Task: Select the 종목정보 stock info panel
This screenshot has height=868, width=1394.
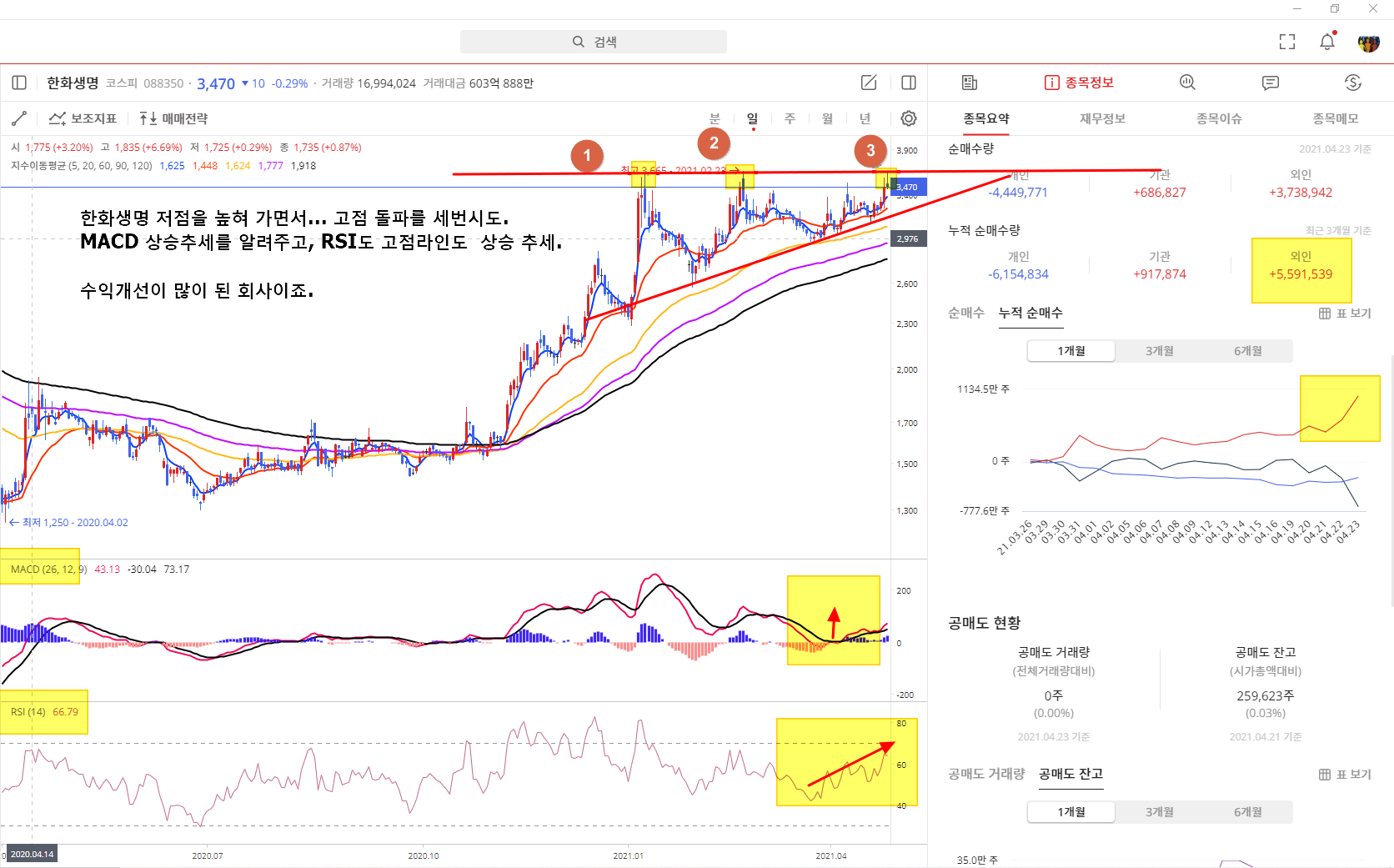Action: 1079,83
